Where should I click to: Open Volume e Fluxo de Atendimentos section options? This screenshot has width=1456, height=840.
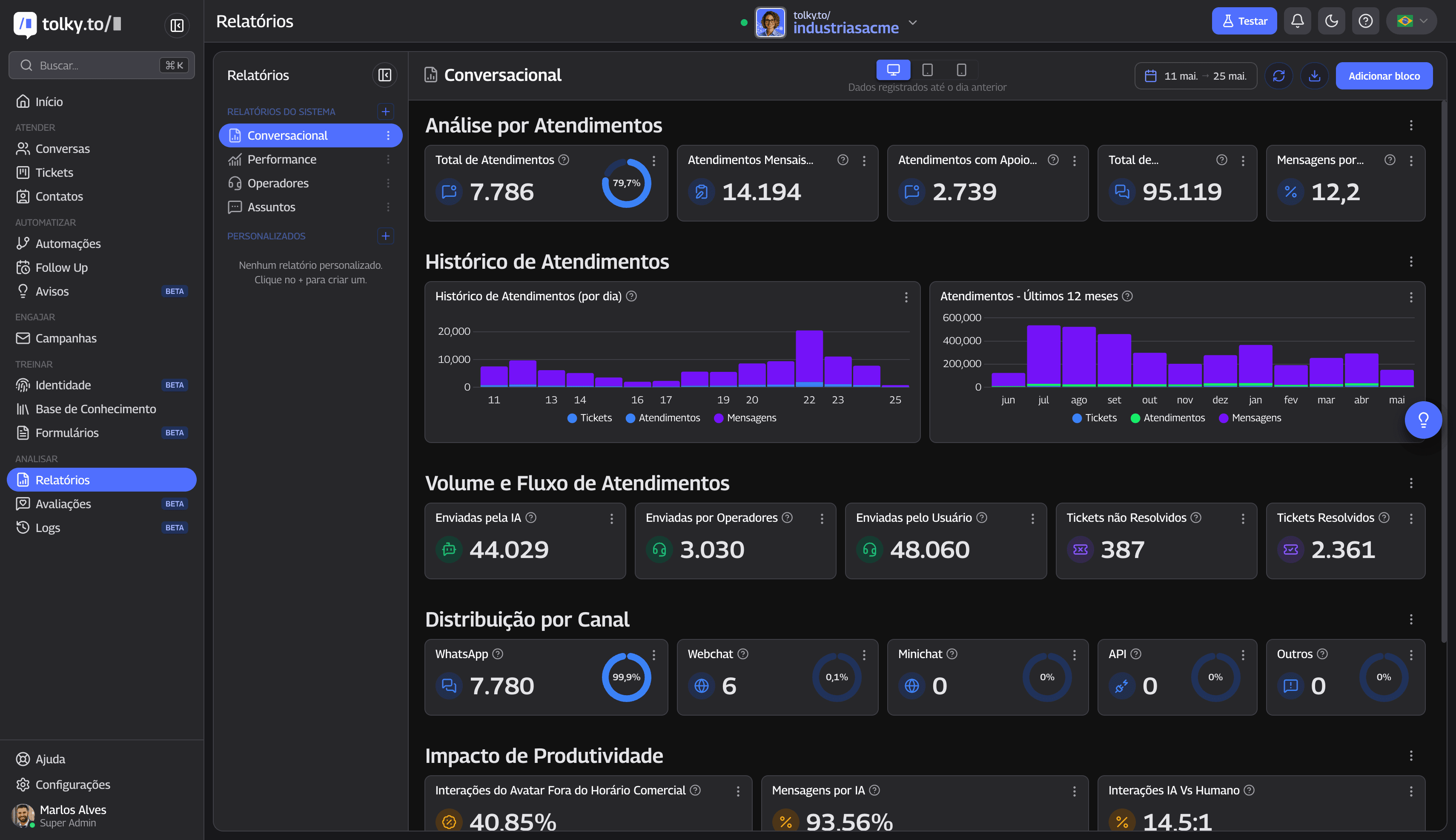pos(1410,483)
